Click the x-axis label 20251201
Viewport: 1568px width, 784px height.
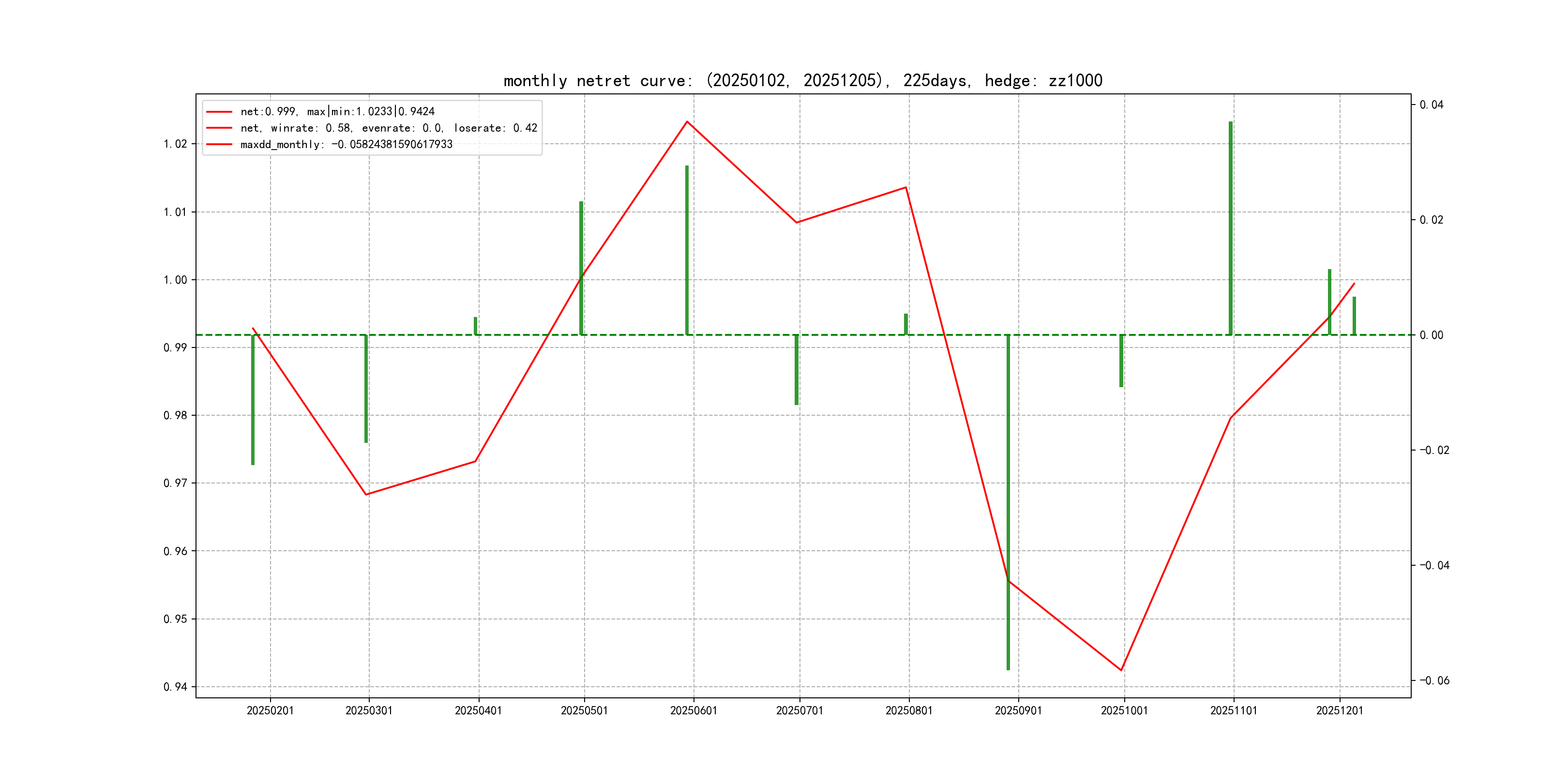point(1339,710)
